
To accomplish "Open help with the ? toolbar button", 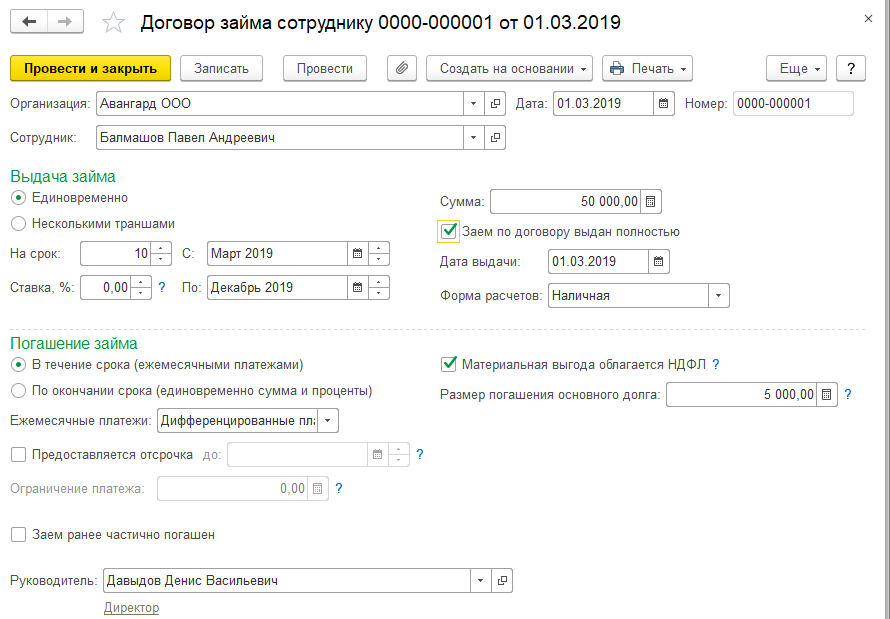I will coord(851,69).
